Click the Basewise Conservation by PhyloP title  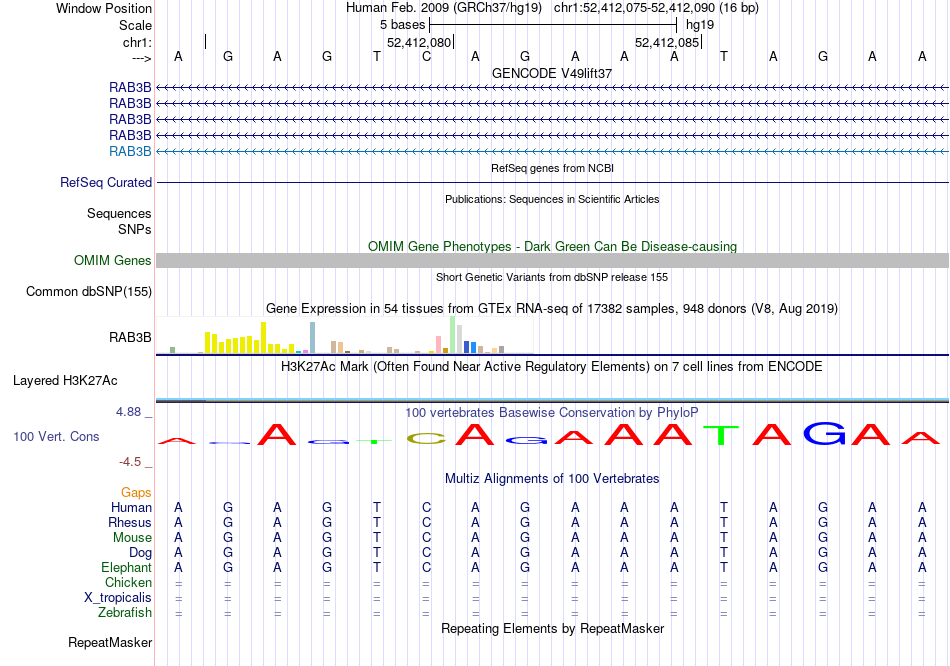tap(552, 413)
